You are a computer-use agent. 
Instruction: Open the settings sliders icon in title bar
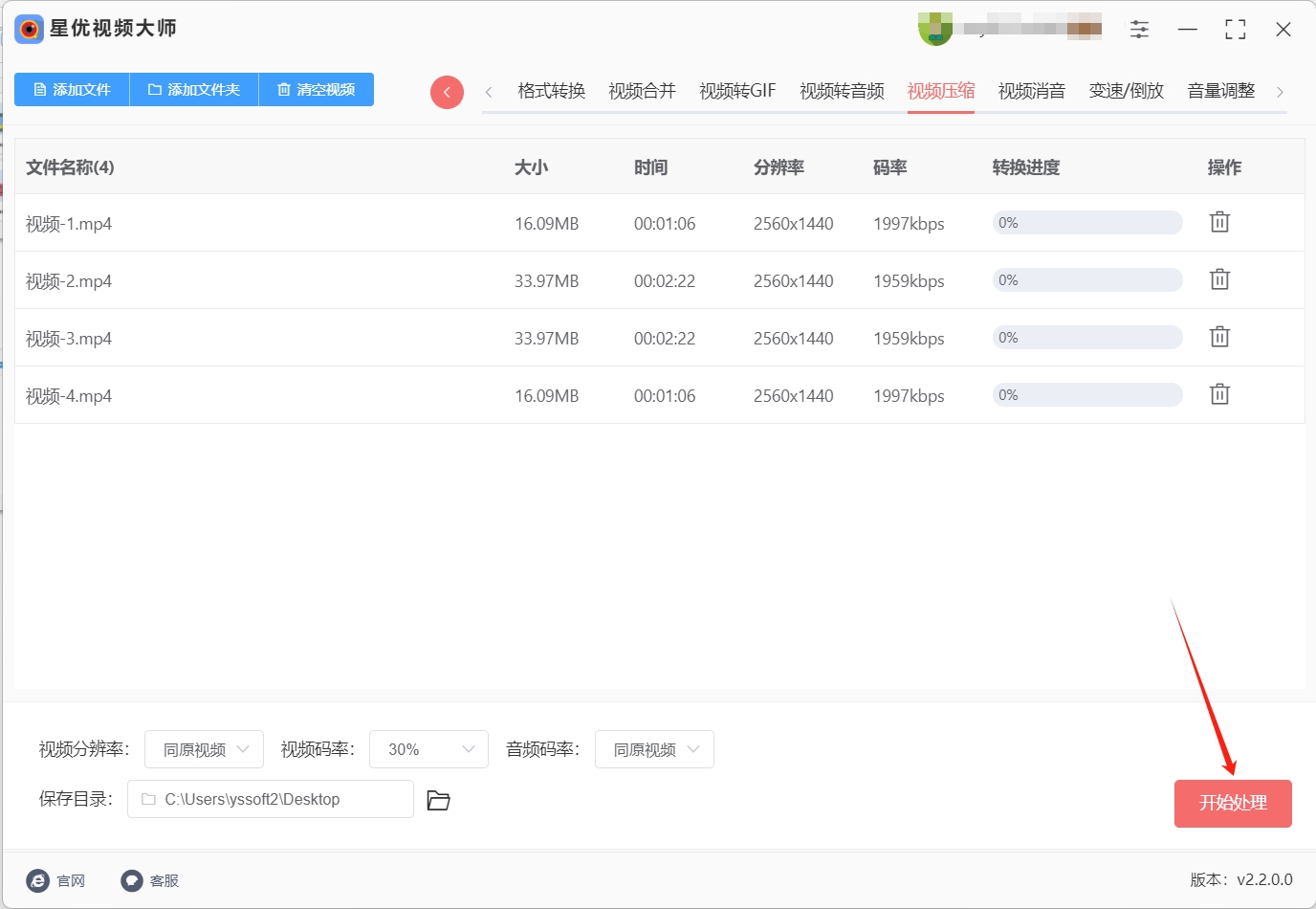click(x=1139, y=30)
